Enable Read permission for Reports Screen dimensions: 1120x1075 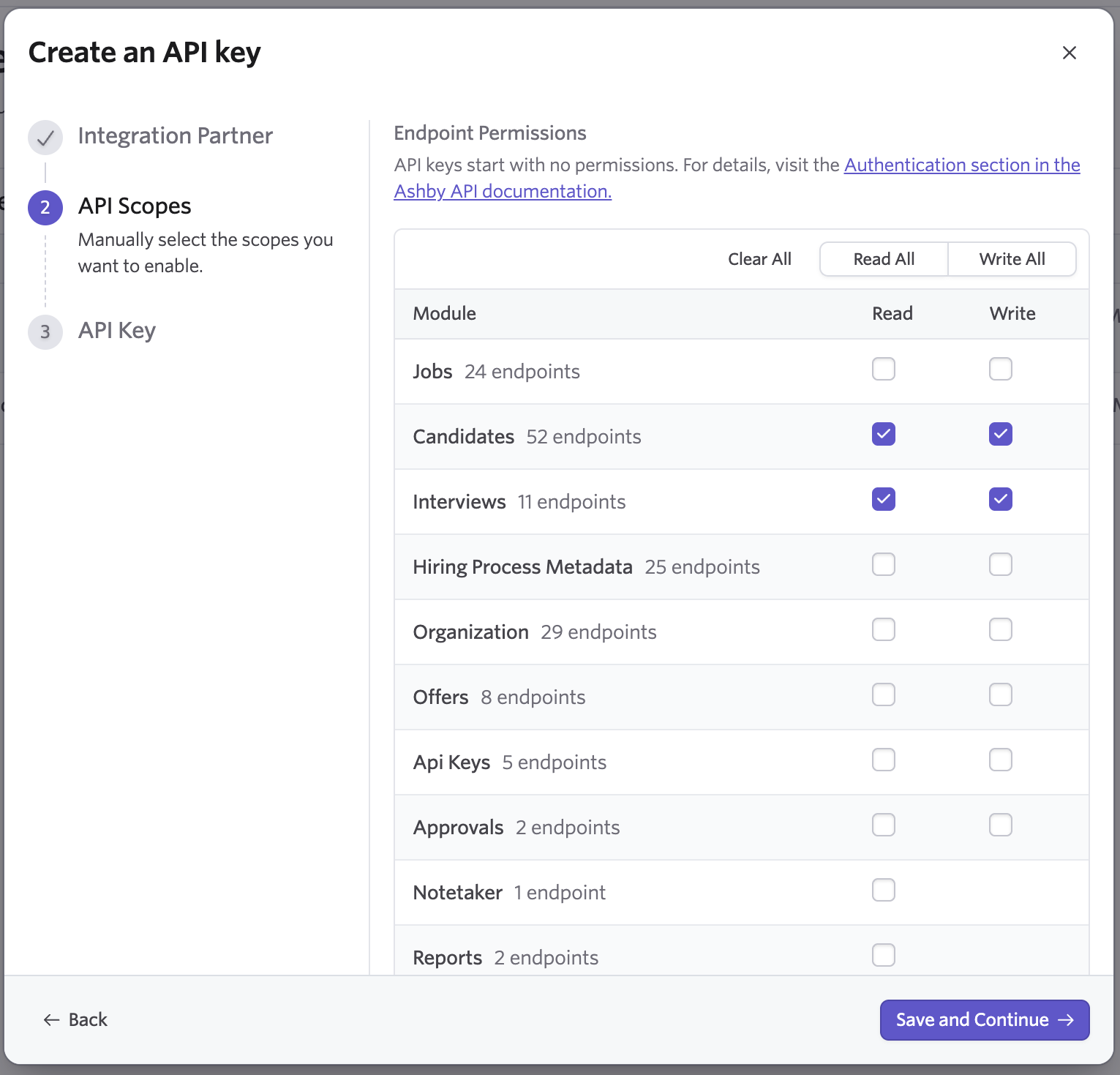coord(883,956)
